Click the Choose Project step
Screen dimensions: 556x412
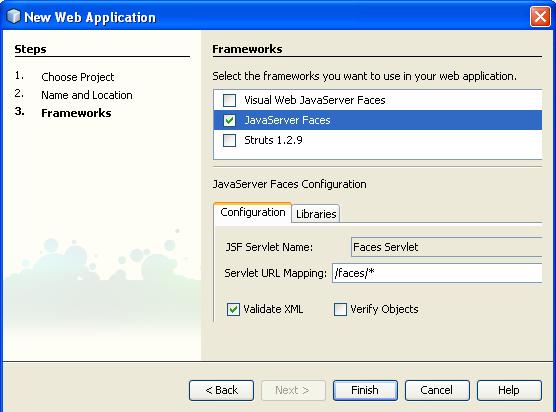click(78, 77)
